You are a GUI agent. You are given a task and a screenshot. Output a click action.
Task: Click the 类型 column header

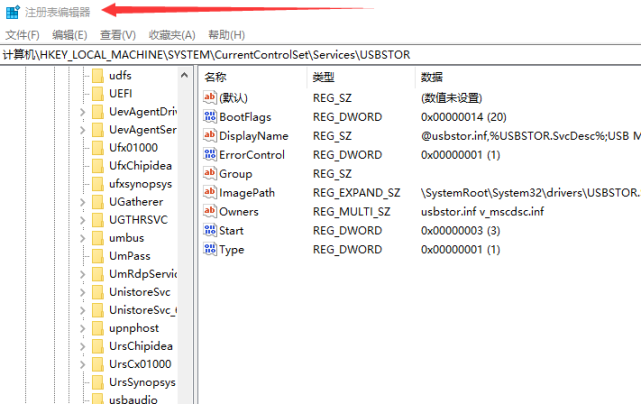tap(323, 77)
